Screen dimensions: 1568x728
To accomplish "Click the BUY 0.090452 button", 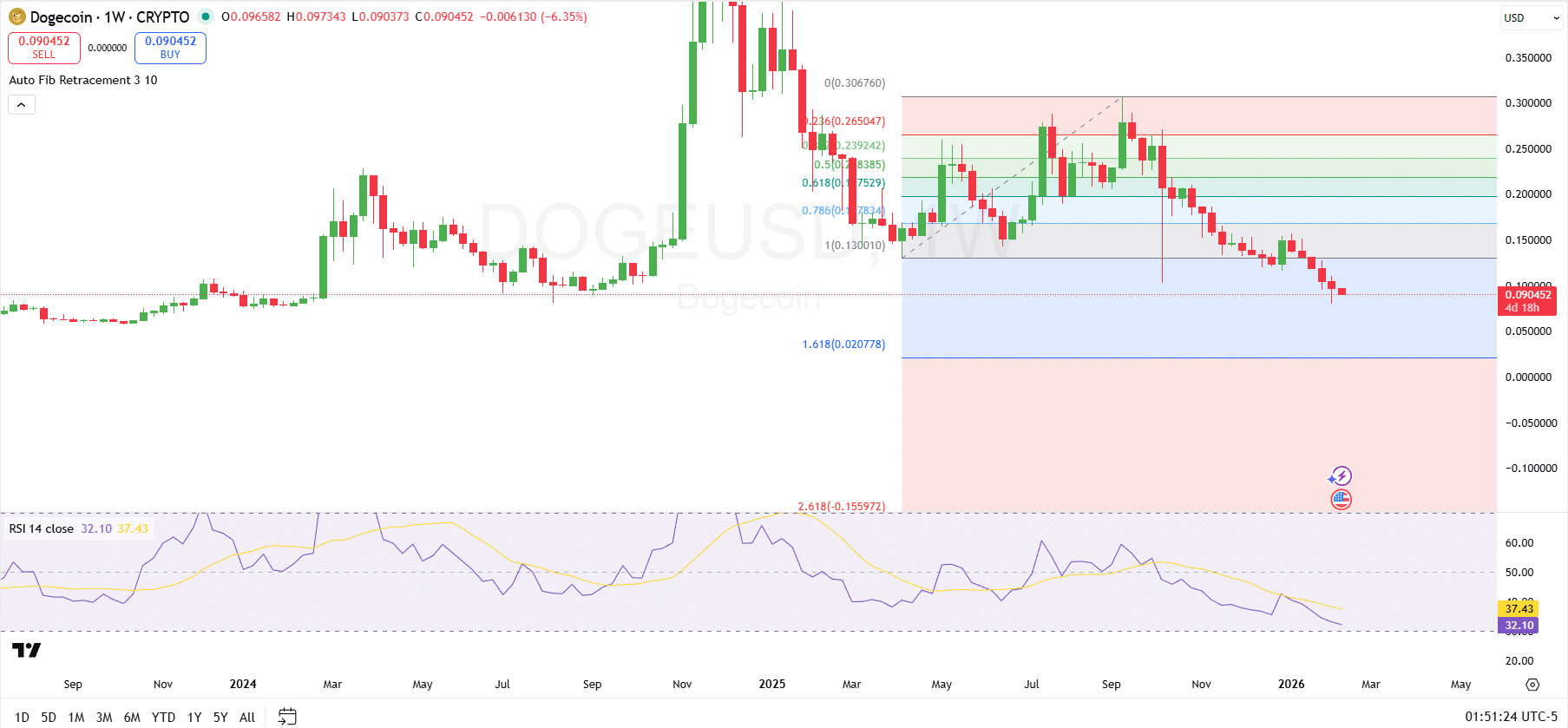I will [170, 48].
